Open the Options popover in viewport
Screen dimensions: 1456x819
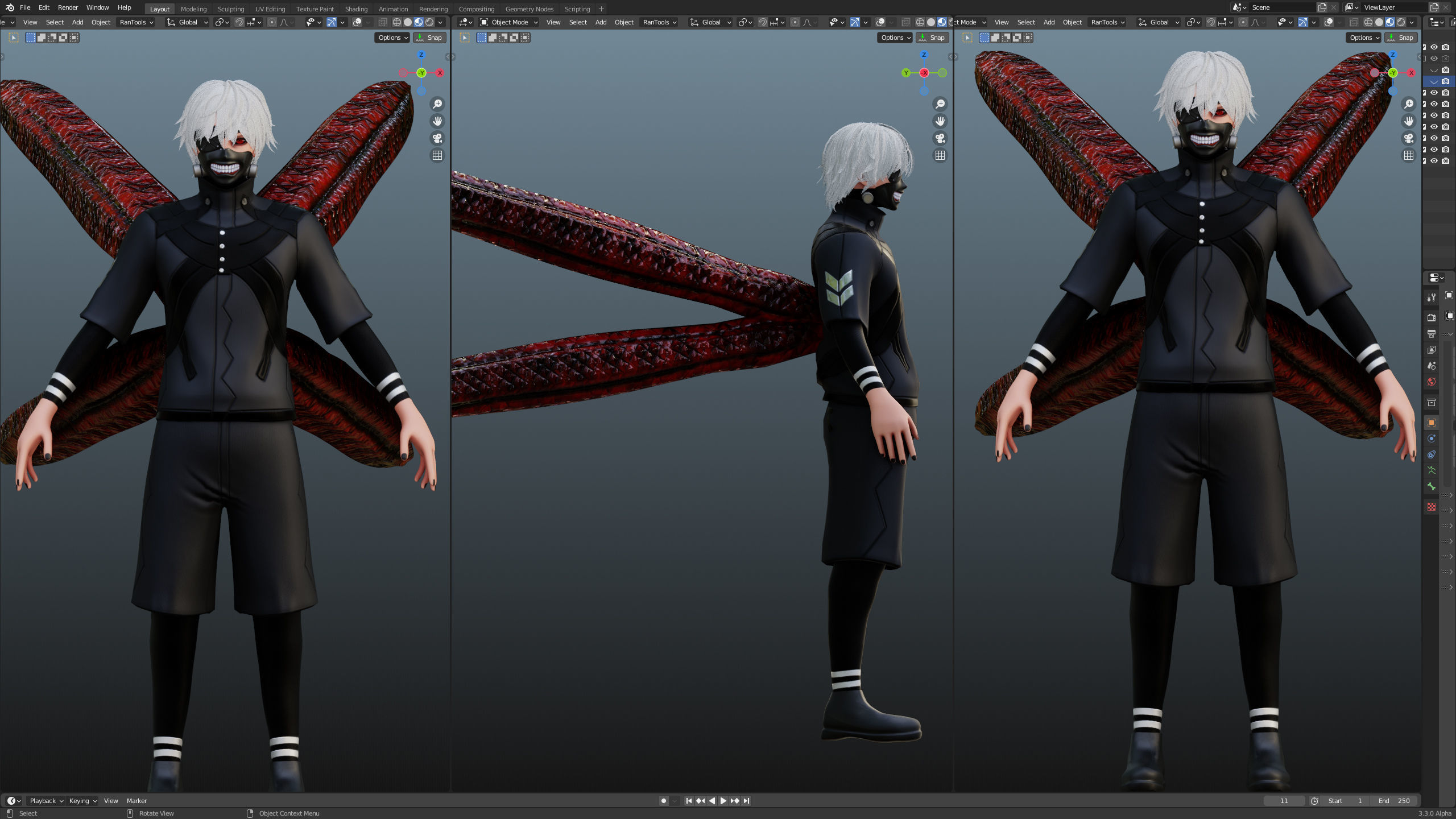[391, 38]
